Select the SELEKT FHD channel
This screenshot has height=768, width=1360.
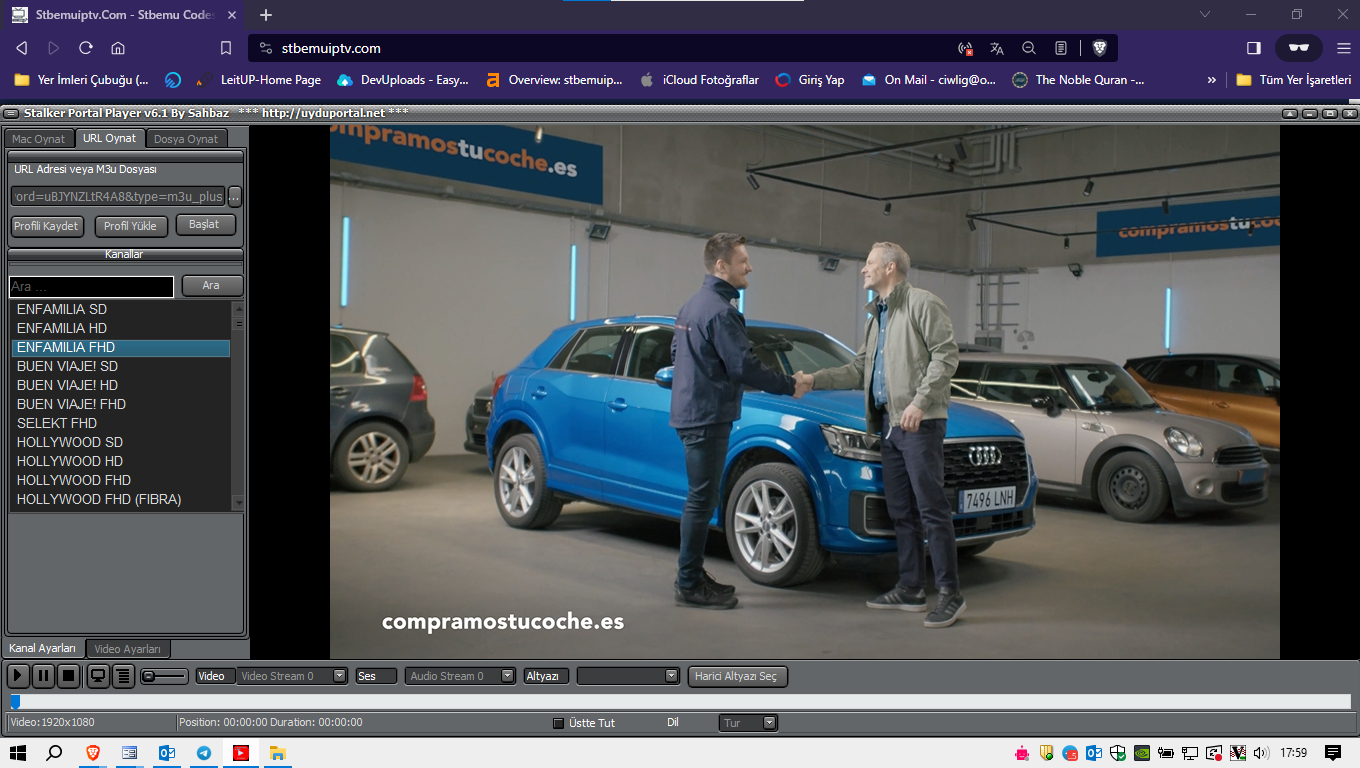(121, 423)
